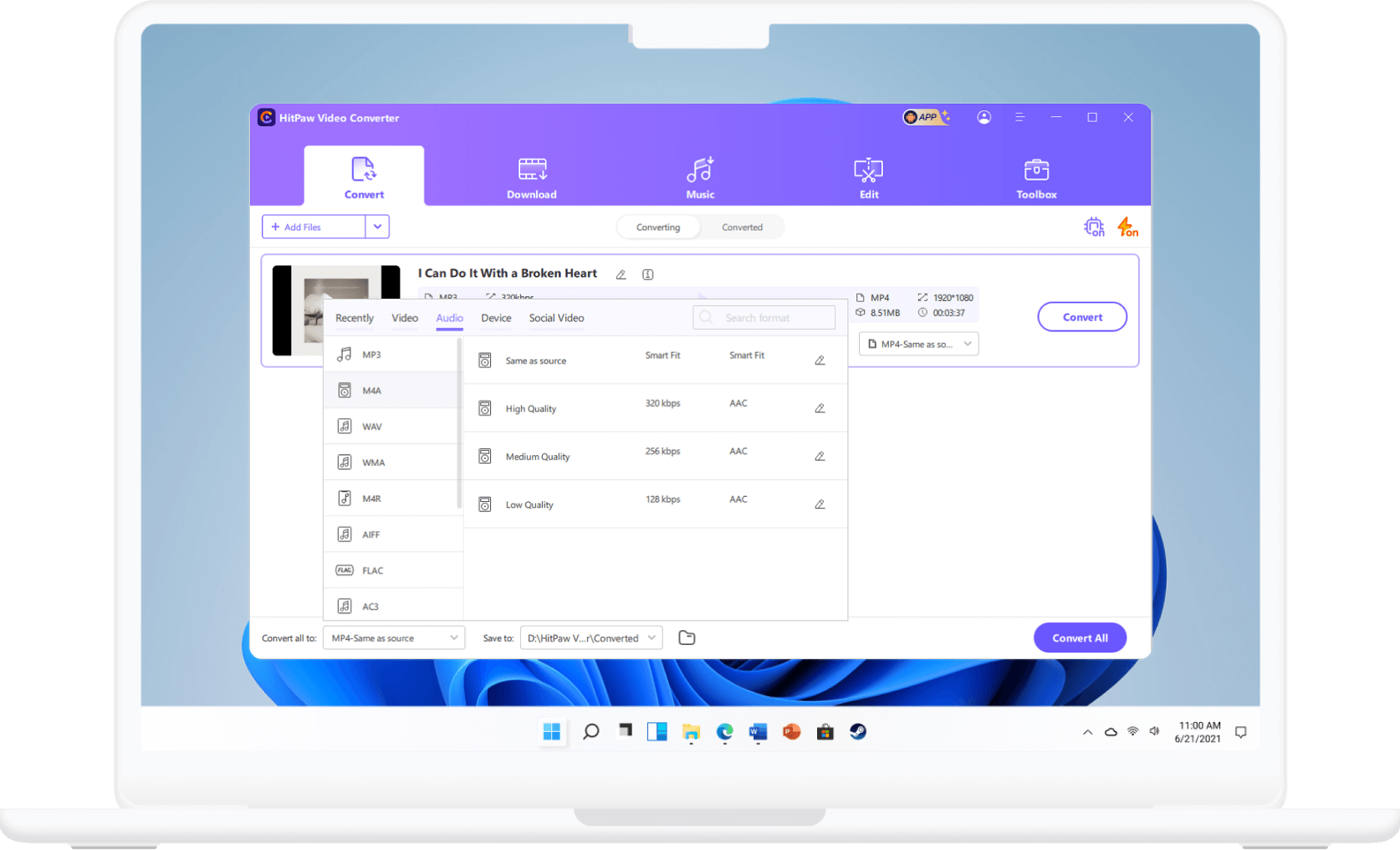Viewport: 1400px width, 850px height.
Task: Choose M4R in format list
Action: click(391, 499)
